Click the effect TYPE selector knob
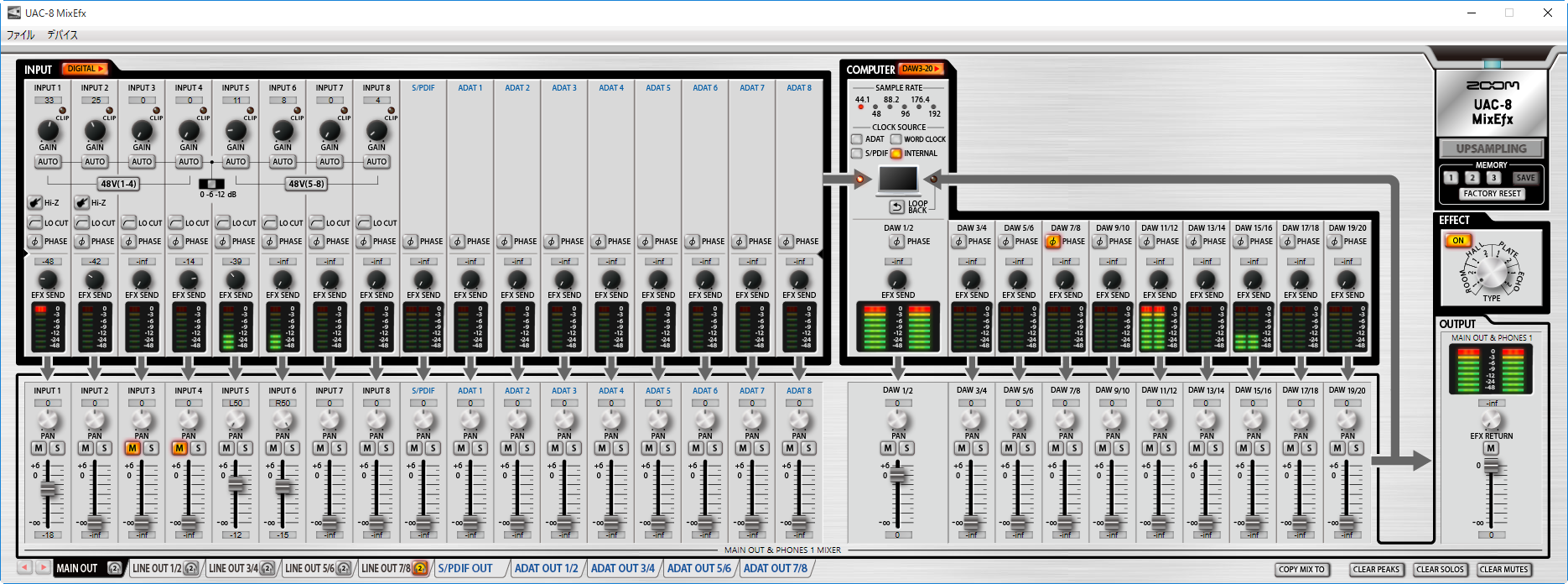The width and height of the screenshot is (1568, 584). pyautogui.click(x=1492, y=271)
